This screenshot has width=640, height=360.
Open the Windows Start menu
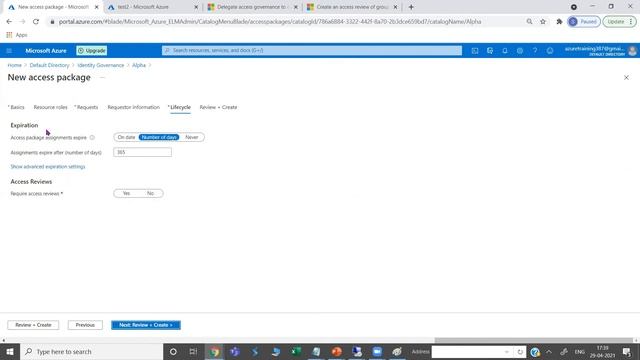point(10,351)
